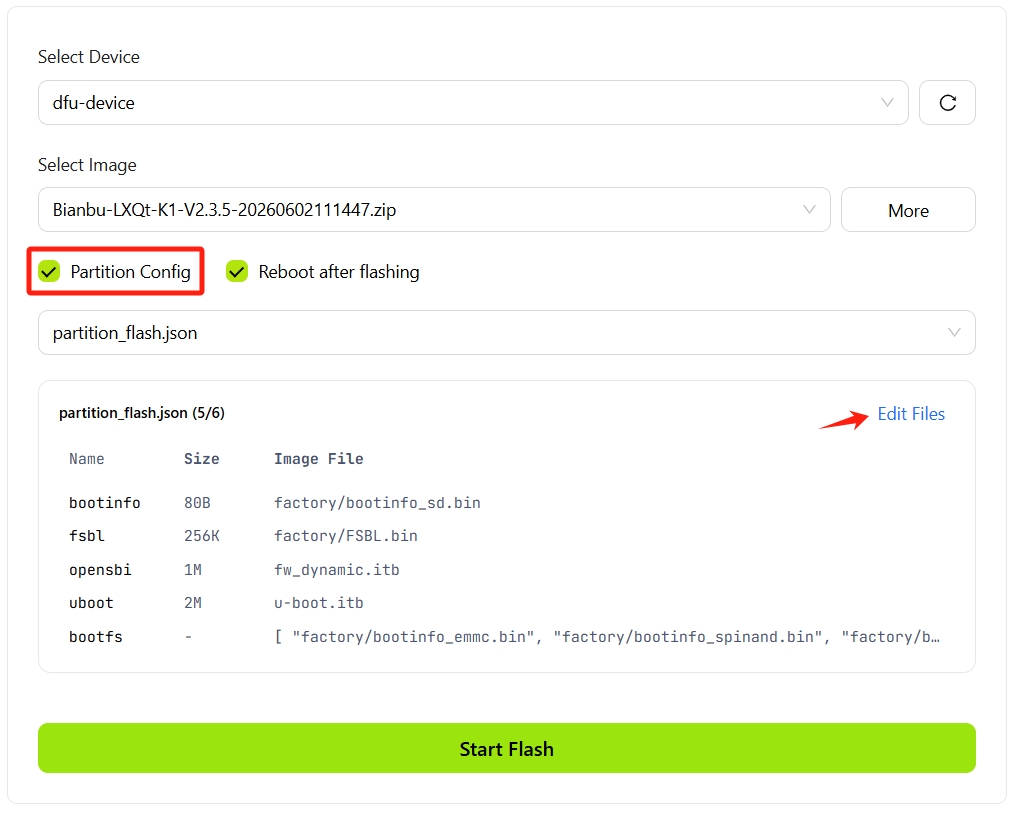Click the More button beside image selector
1021x816 pixels.
pos(908,210)
